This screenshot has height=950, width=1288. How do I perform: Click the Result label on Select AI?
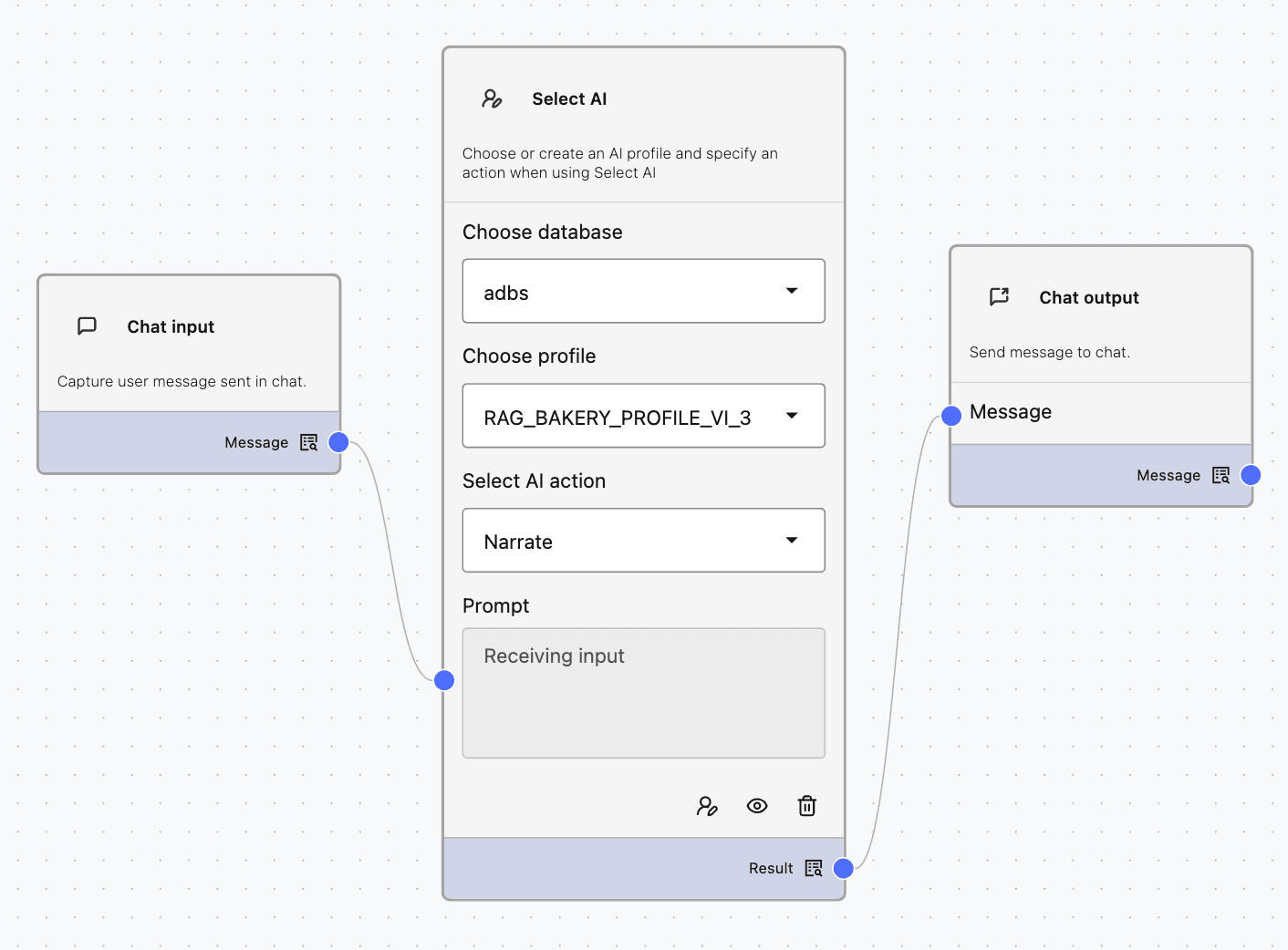[x=771, y=868]
